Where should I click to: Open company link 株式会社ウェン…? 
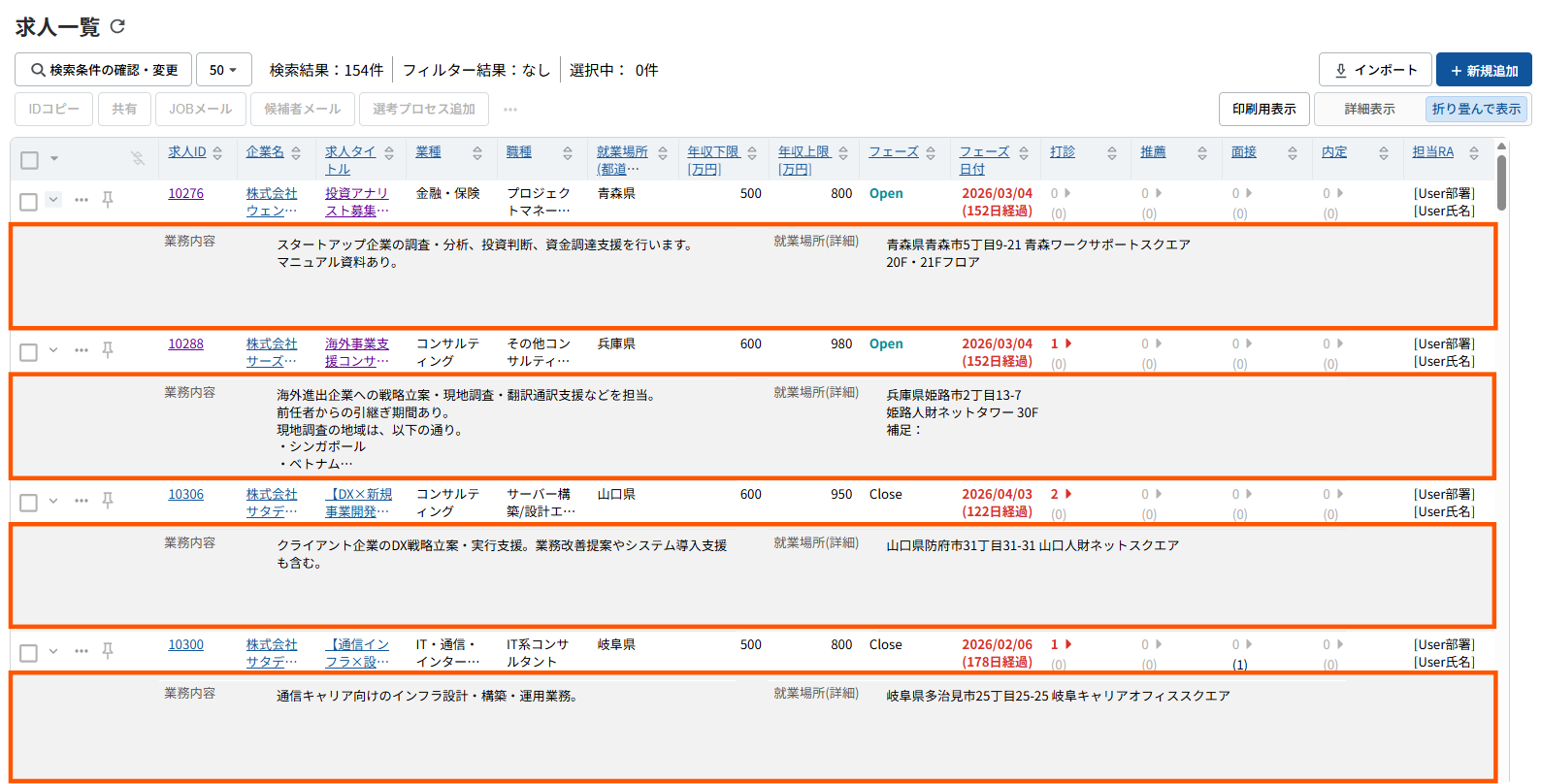[x=272, y=202]
